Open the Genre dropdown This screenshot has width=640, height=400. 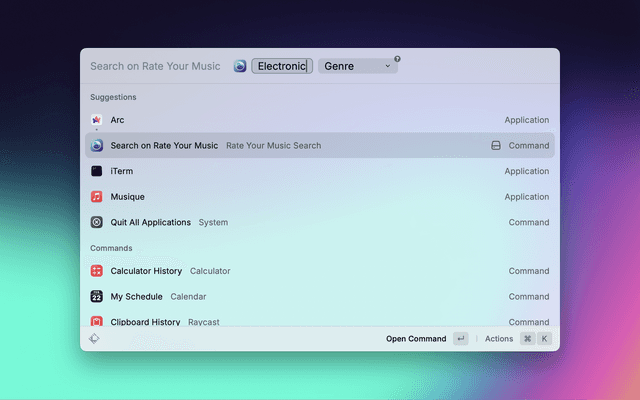[x=358, y=66]
